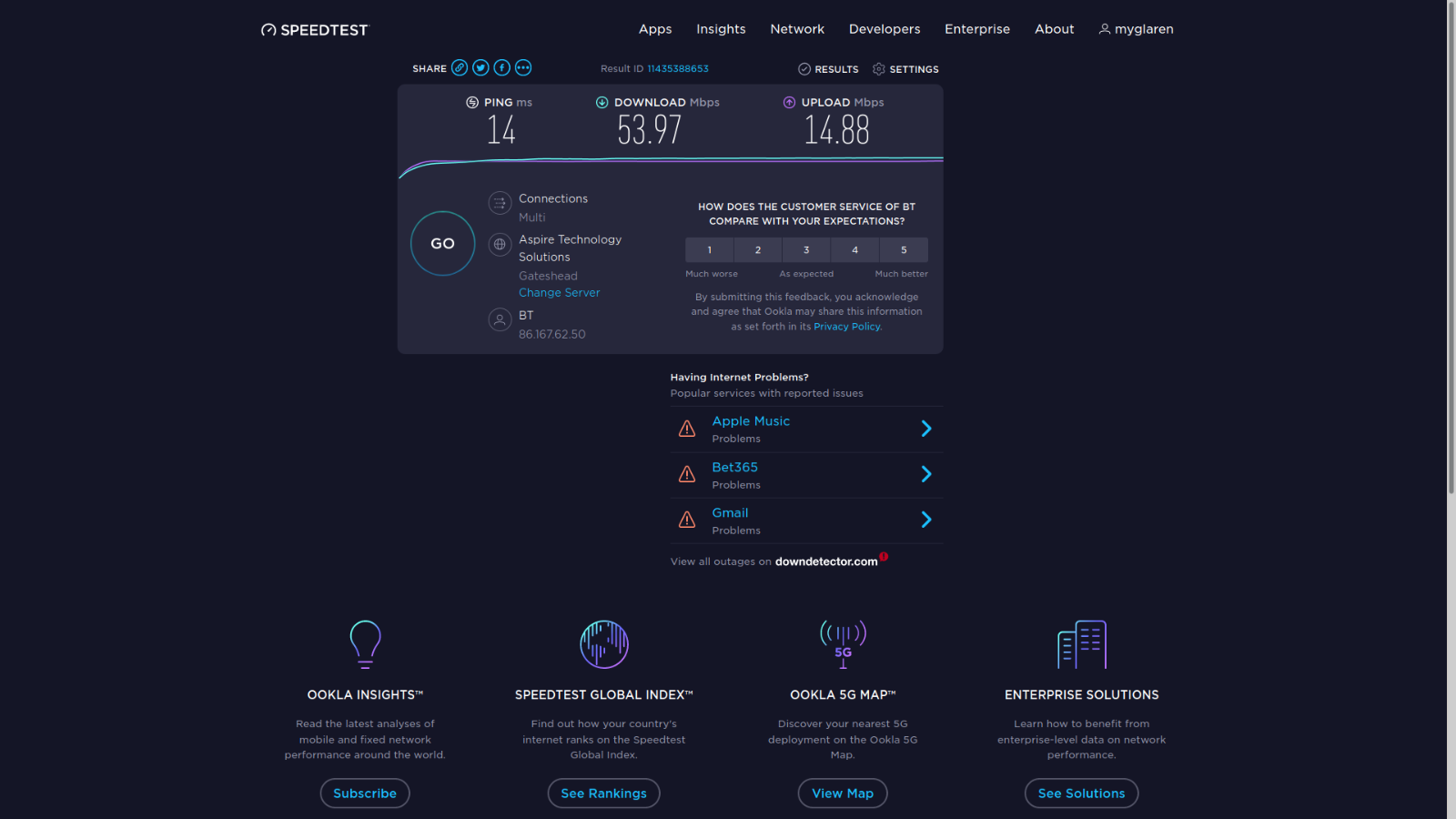The height and width of the screenshot is (819, 1456).
Task: Open the Apps menu
Action: (x=655, y=29)
